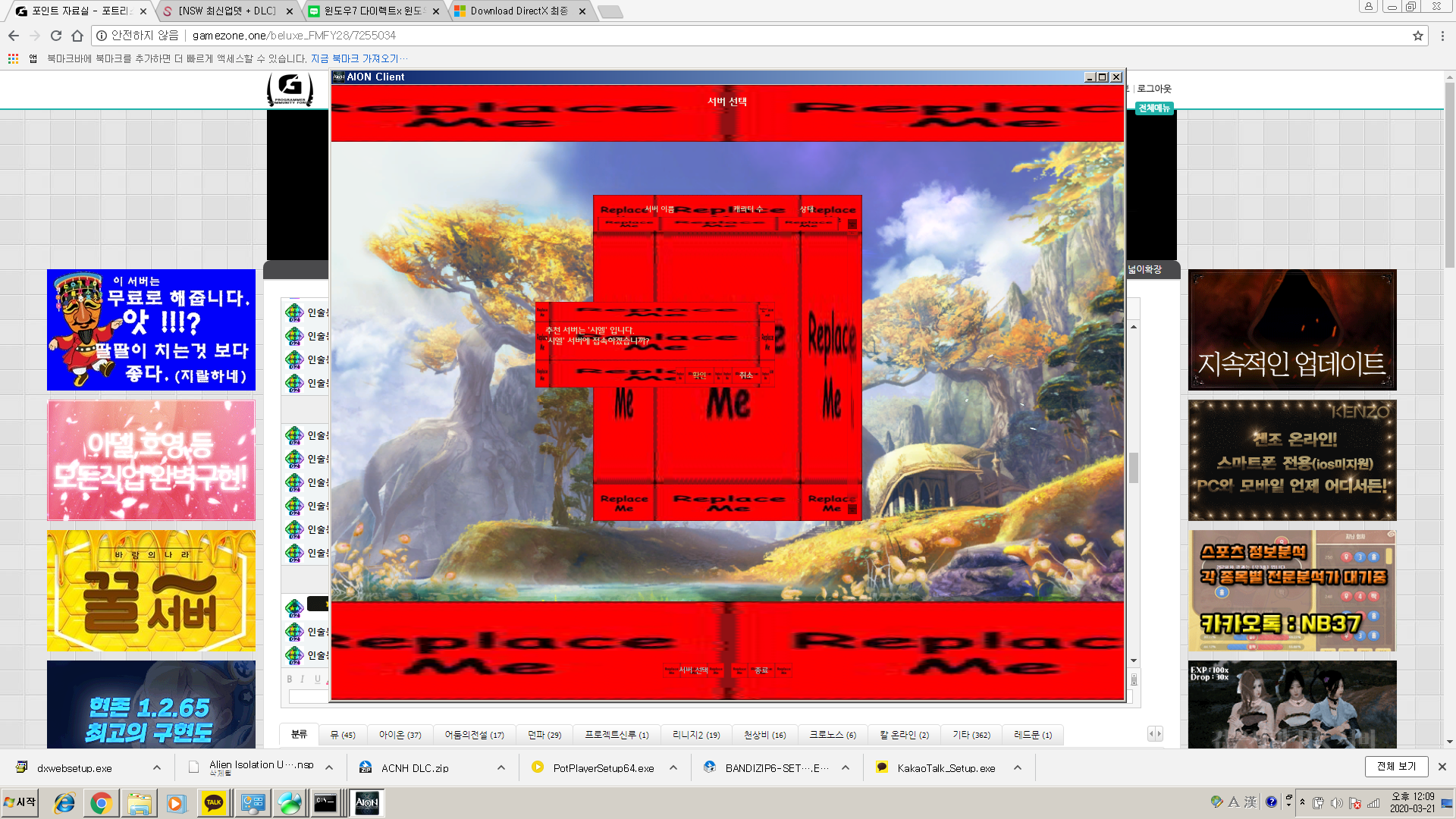Expand KakaoTalk_Setup.exe download menu
1456x819 pixels.
point(1018,767)
